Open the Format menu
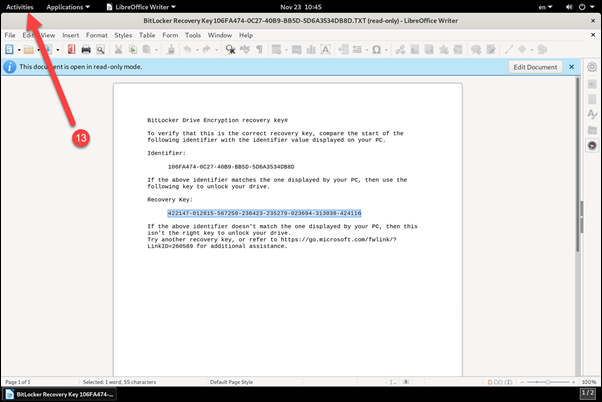 96,35
